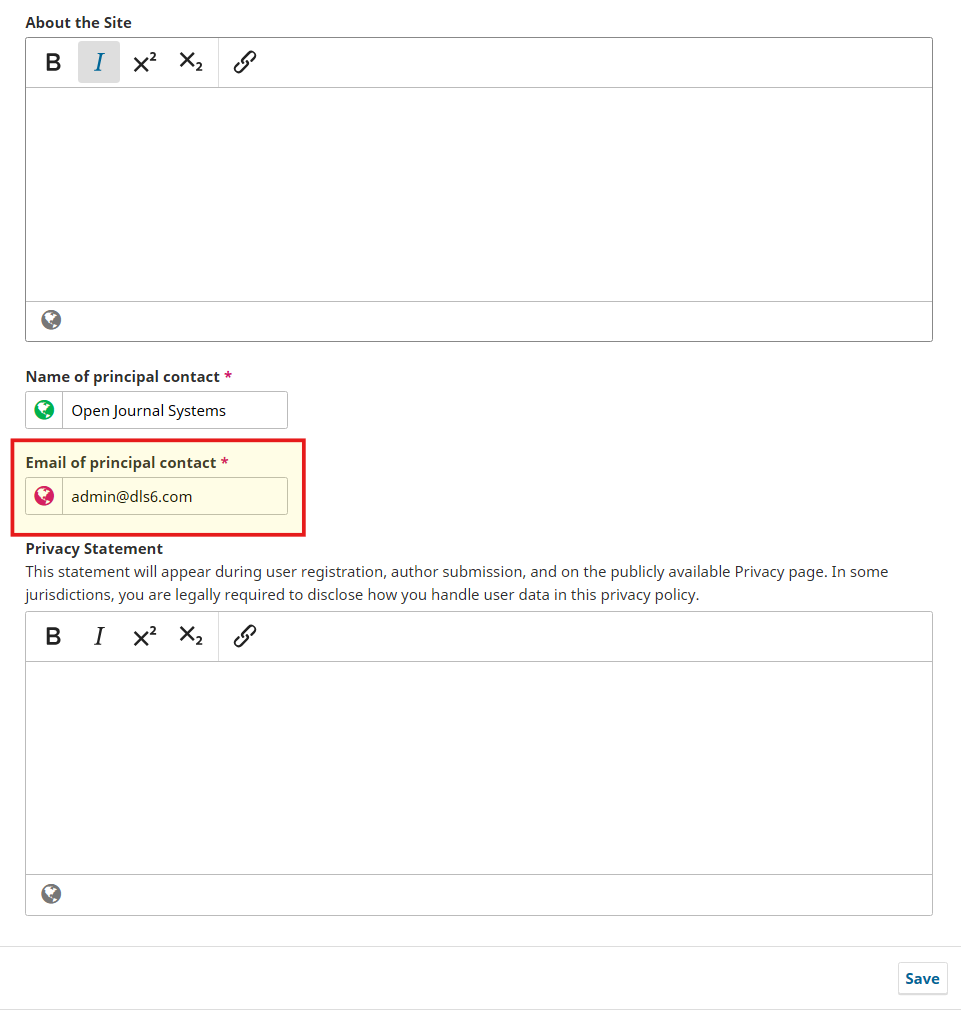
Task: Insert link in Privacy Statement editor
Action: tap(245, 636)
